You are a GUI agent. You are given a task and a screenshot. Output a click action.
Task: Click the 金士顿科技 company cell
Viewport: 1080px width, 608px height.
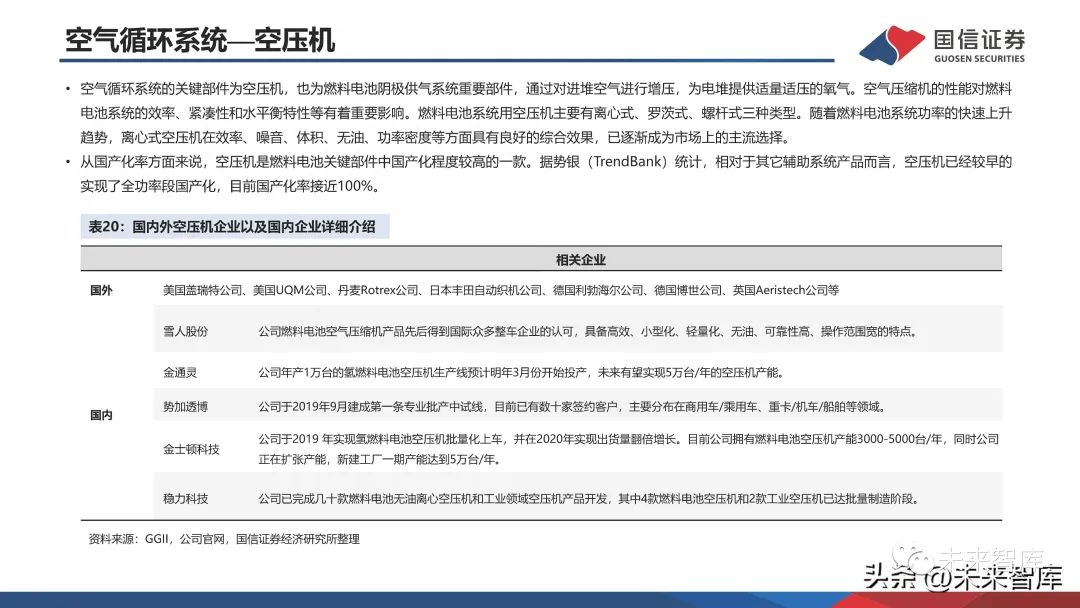[x=191, y=450]
